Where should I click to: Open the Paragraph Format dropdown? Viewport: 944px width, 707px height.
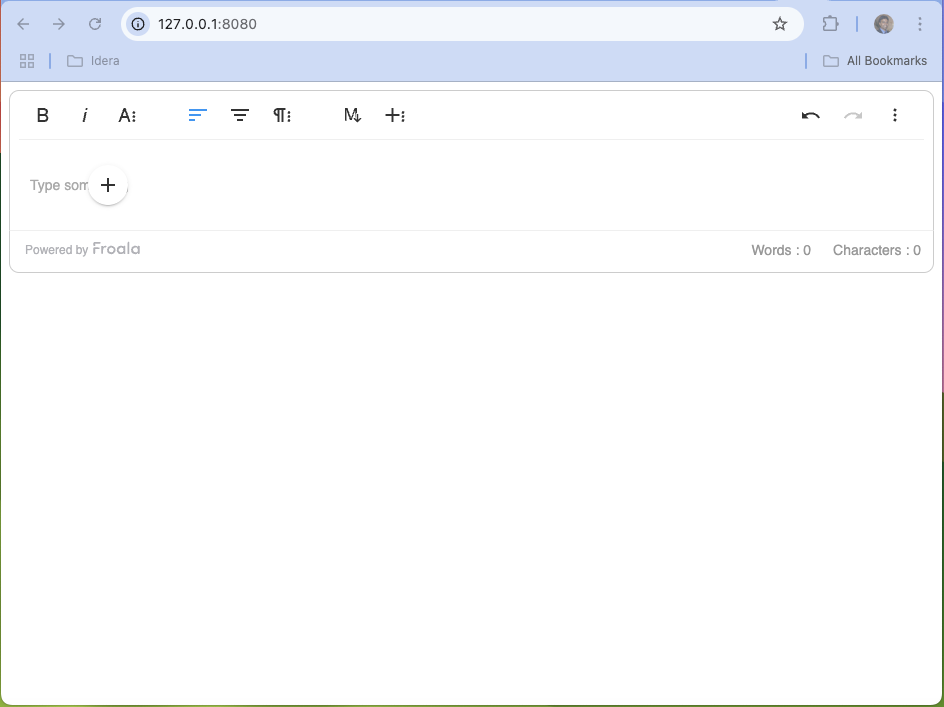coord(282,115)
